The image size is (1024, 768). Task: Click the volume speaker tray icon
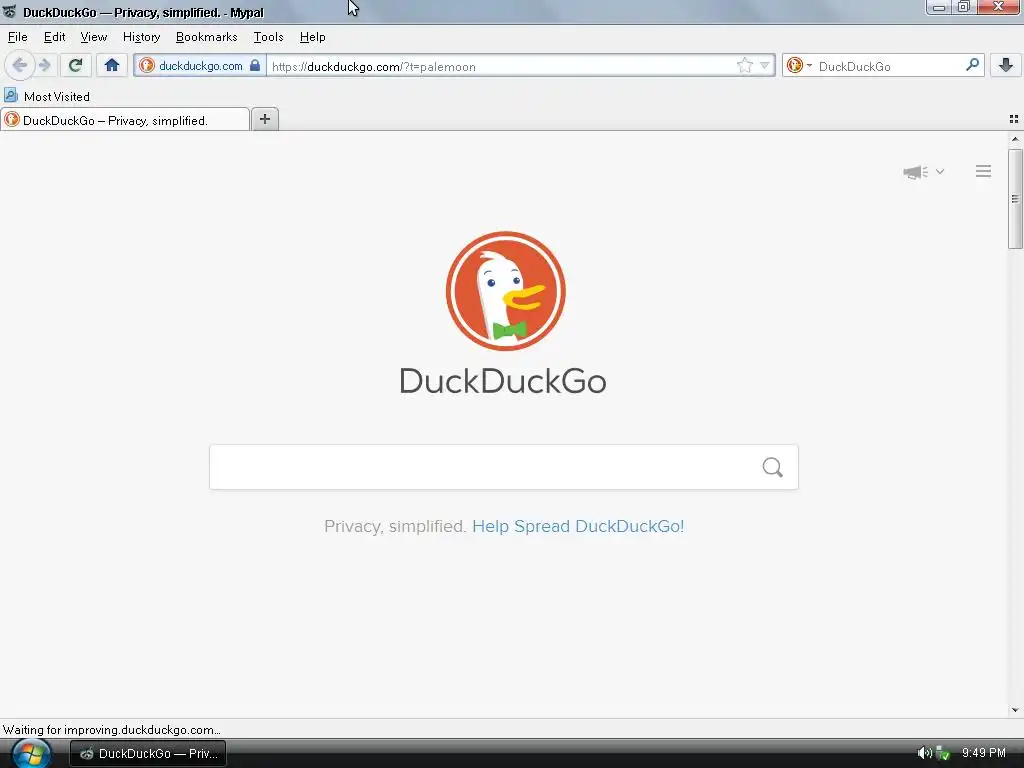[x=924, y=753]
